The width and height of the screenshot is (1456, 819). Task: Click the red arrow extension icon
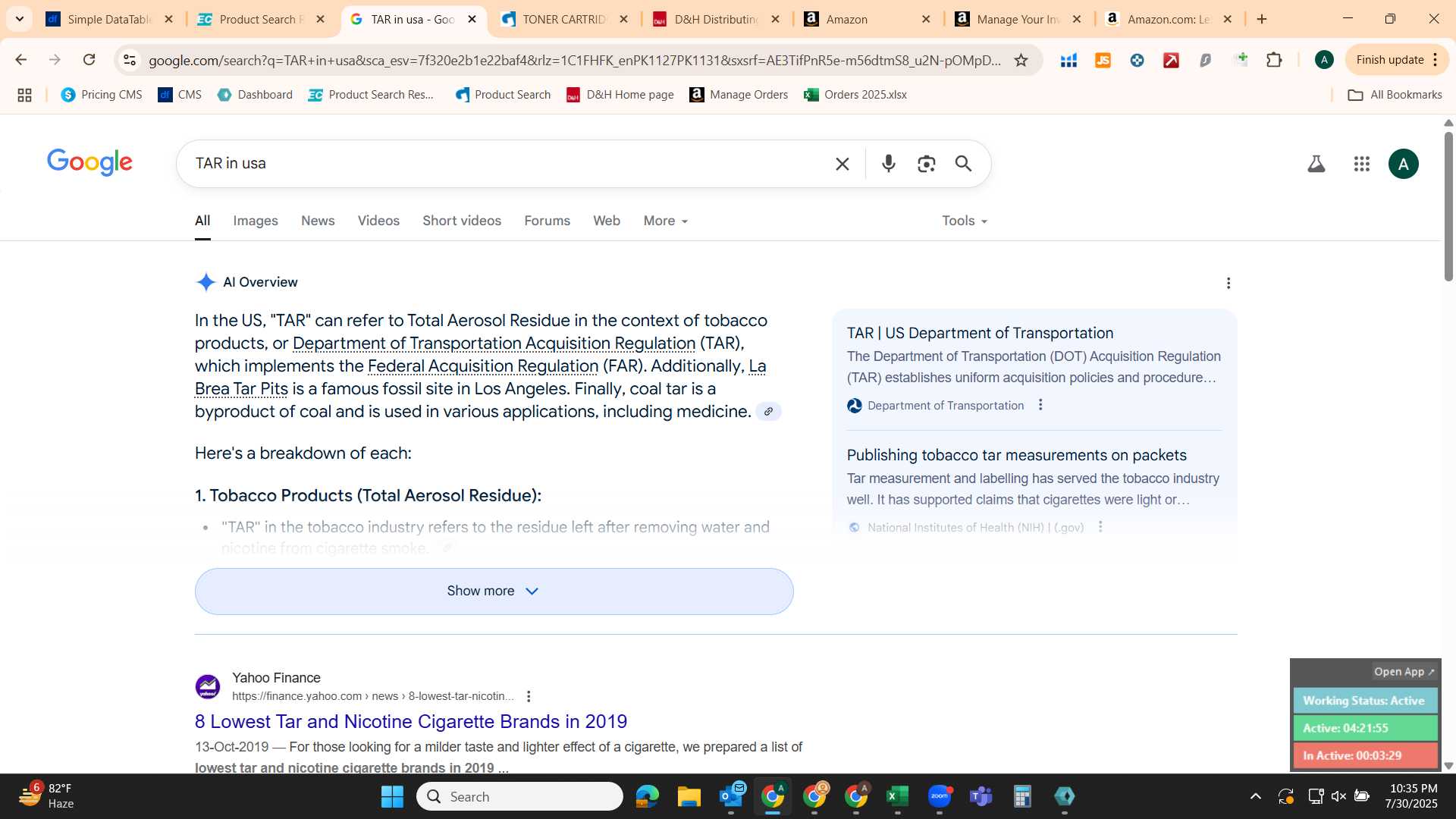(x=1171, y=60)
